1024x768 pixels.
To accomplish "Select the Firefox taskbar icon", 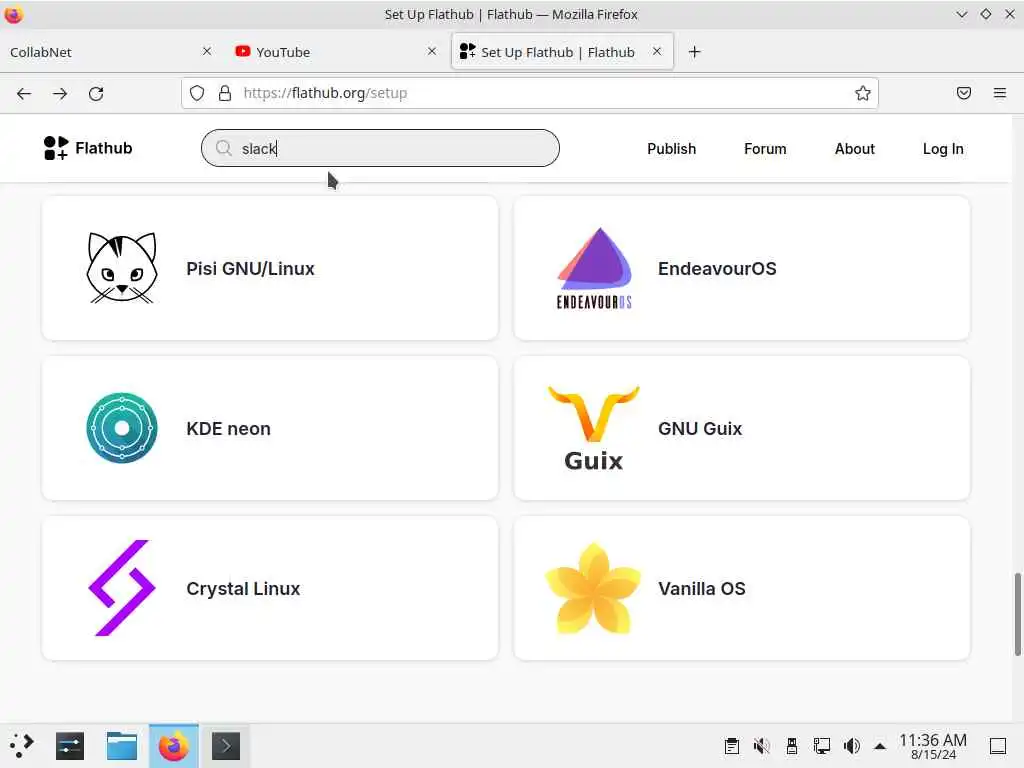I will [x=174, y=746].
